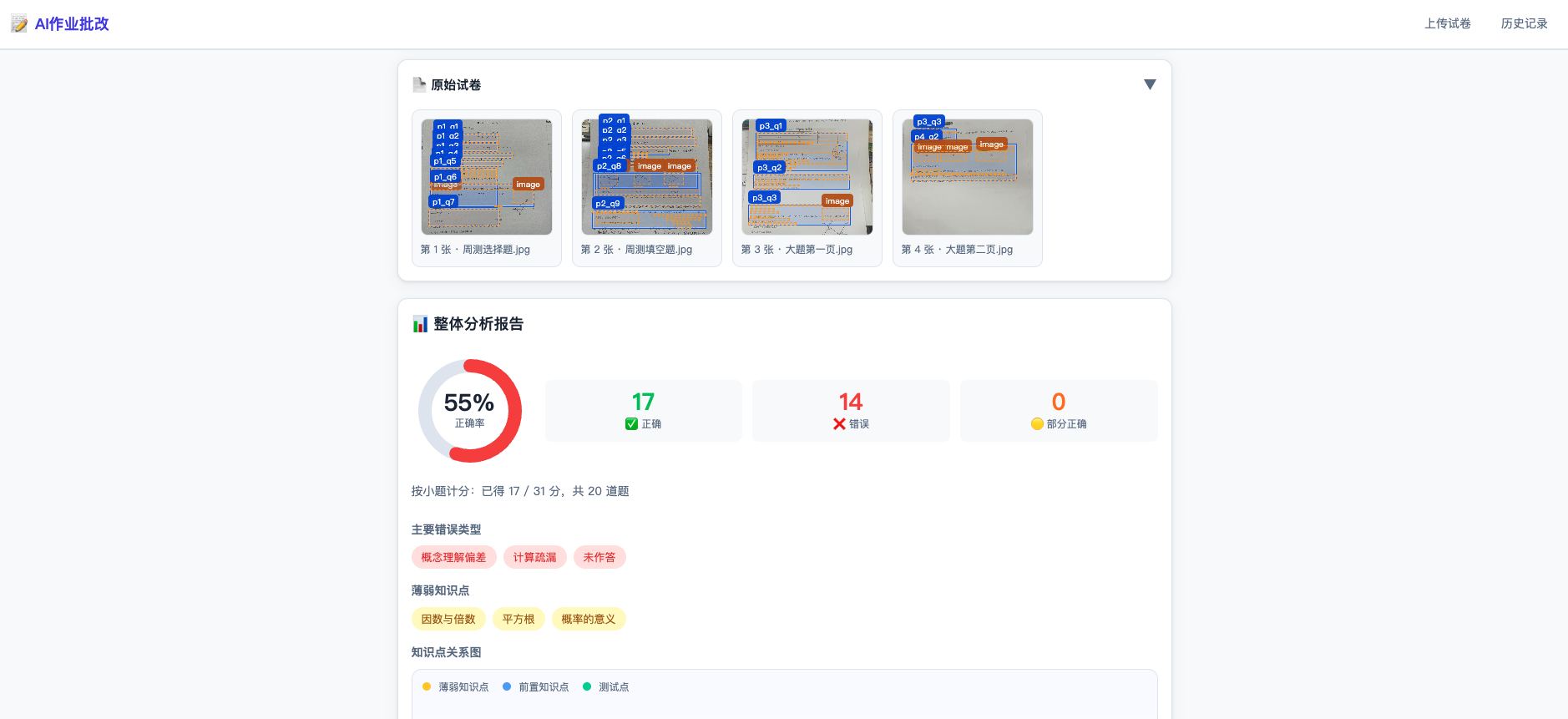1568x719 pixels.
Task: Select the p2_q8 label on second thumbnail
Action: 609,165
